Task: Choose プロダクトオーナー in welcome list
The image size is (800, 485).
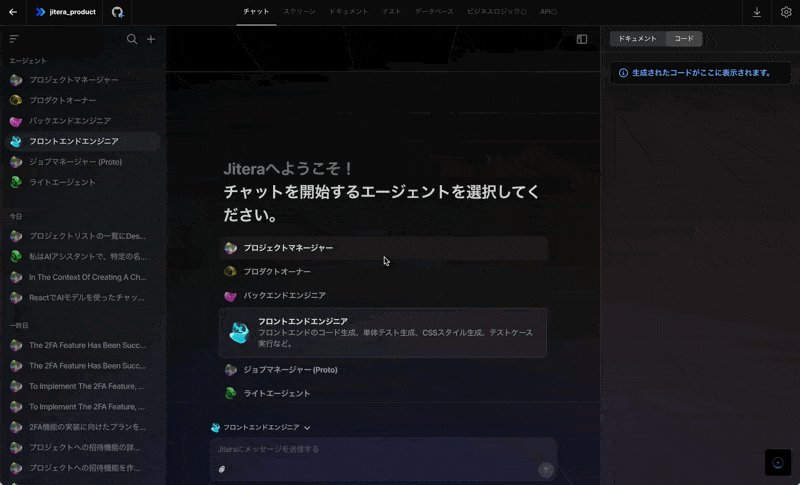Action: [383, 271]
